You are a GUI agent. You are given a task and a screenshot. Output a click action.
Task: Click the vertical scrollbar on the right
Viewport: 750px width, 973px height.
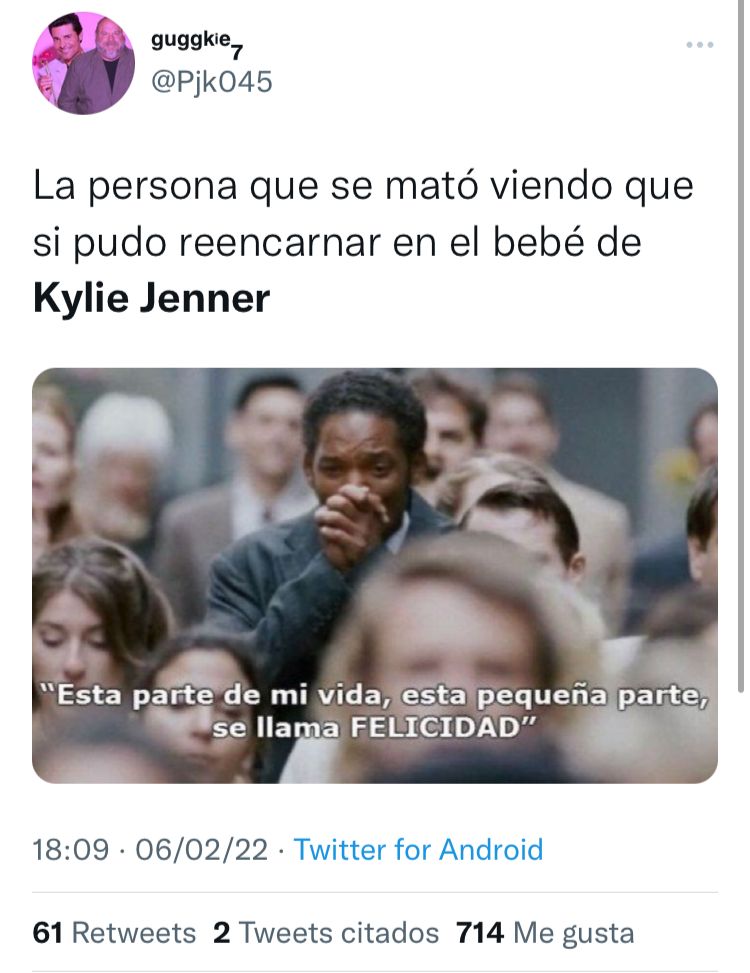741,348
